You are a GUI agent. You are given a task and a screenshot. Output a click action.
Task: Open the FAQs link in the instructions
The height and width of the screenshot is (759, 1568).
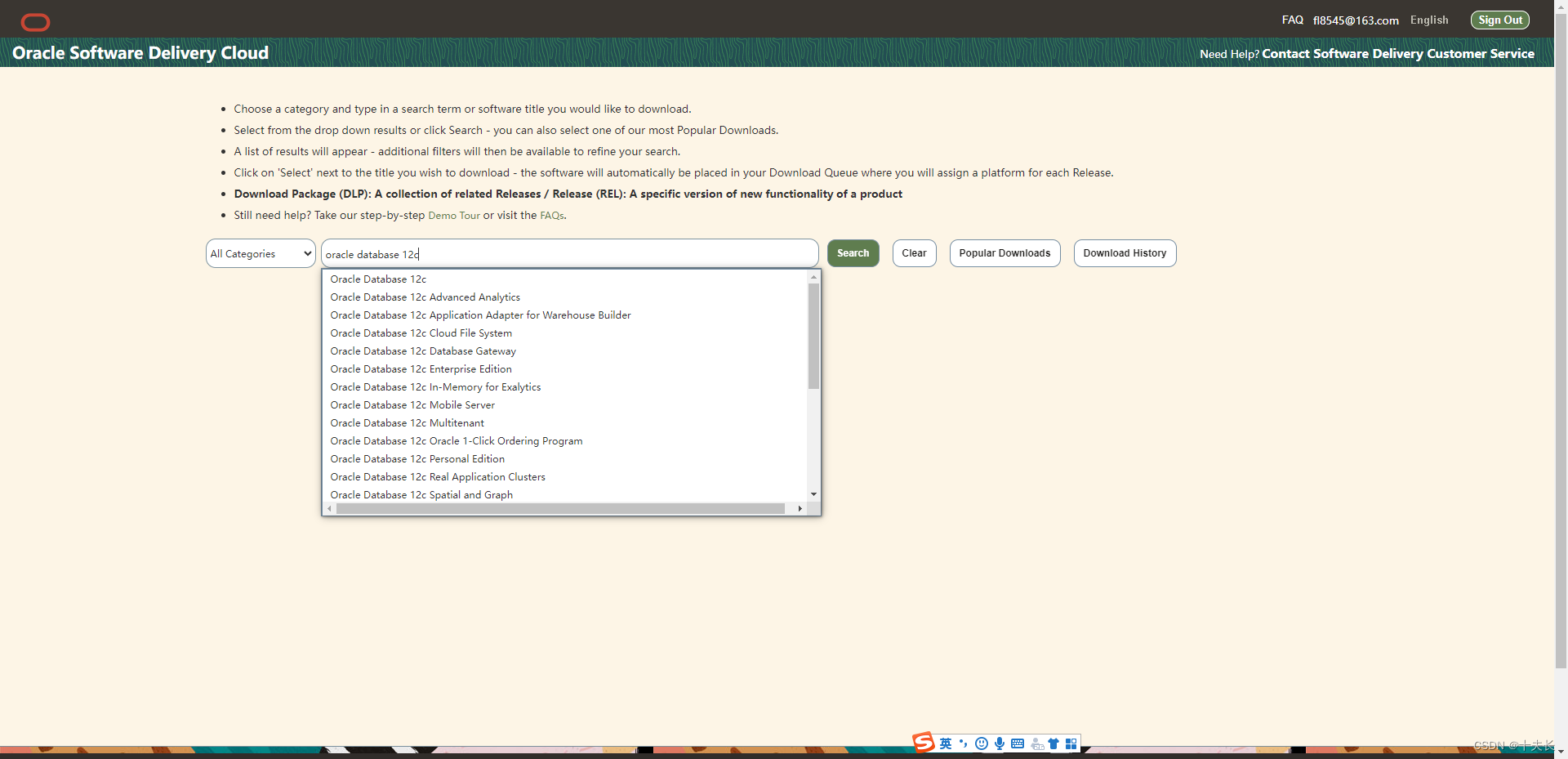(552, 216)
